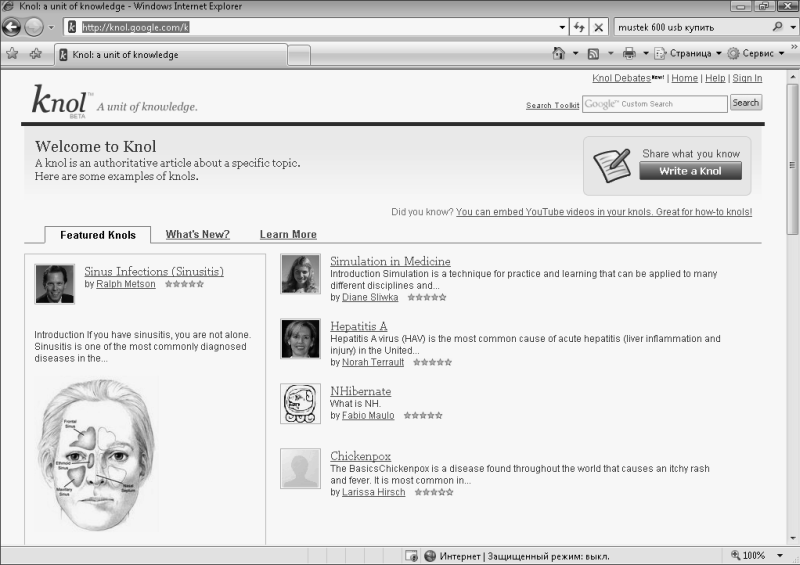Expand the zoom level dropdown arrow
This screenshot has height=565, width=800.
click(780, 555)
